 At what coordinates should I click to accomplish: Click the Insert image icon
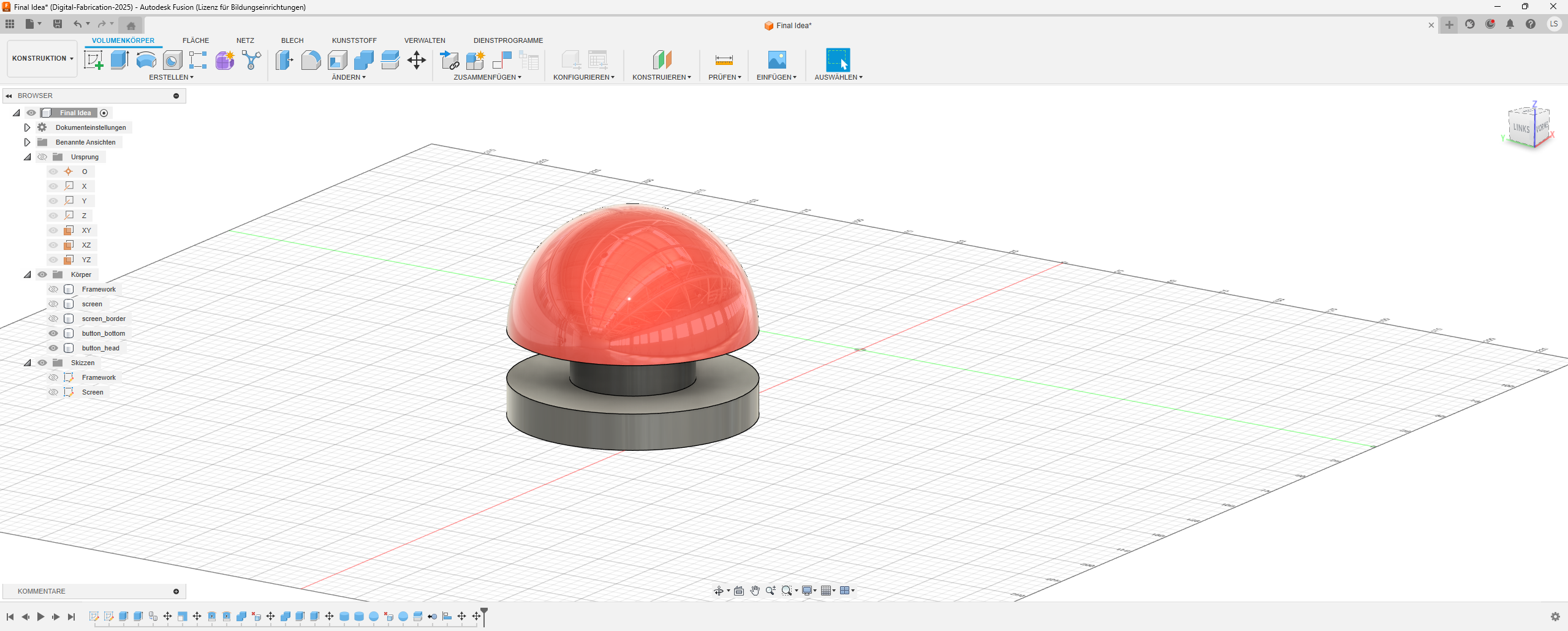[x=776, y=60]
